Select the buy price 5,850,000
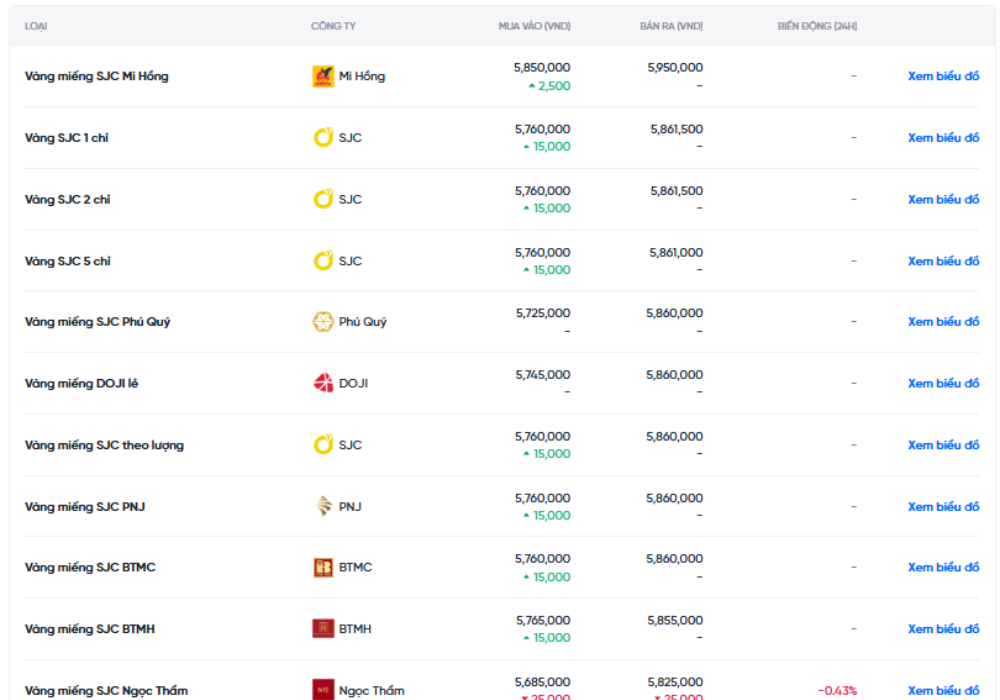Screen dimensions: 1000x700 coord(542,68)
